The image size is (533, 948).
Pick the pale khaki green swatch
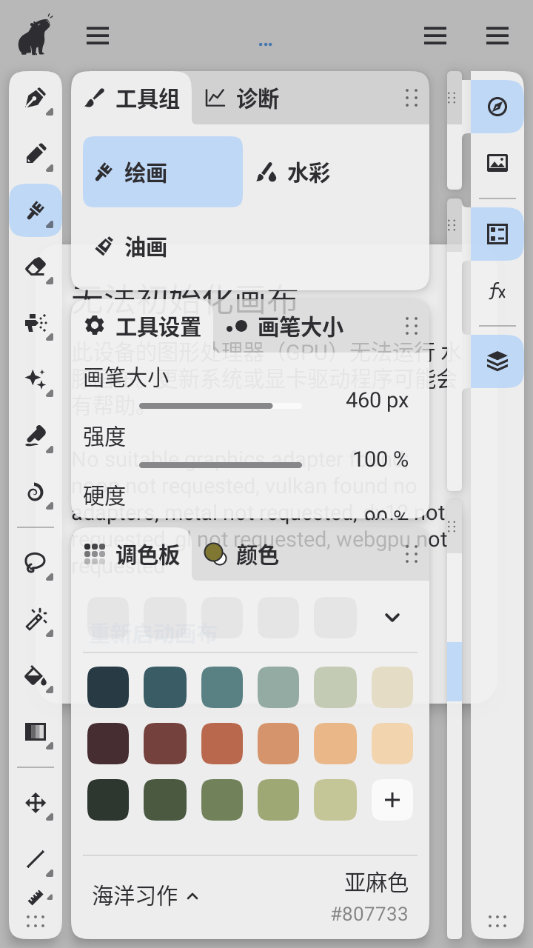tap(335, 800)
